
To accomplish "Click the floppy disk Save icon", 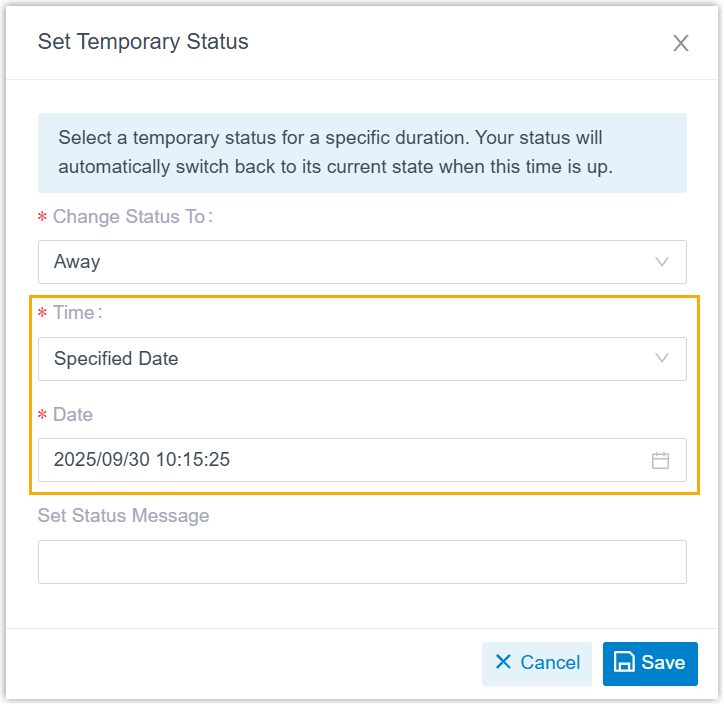I will (624, 663).
